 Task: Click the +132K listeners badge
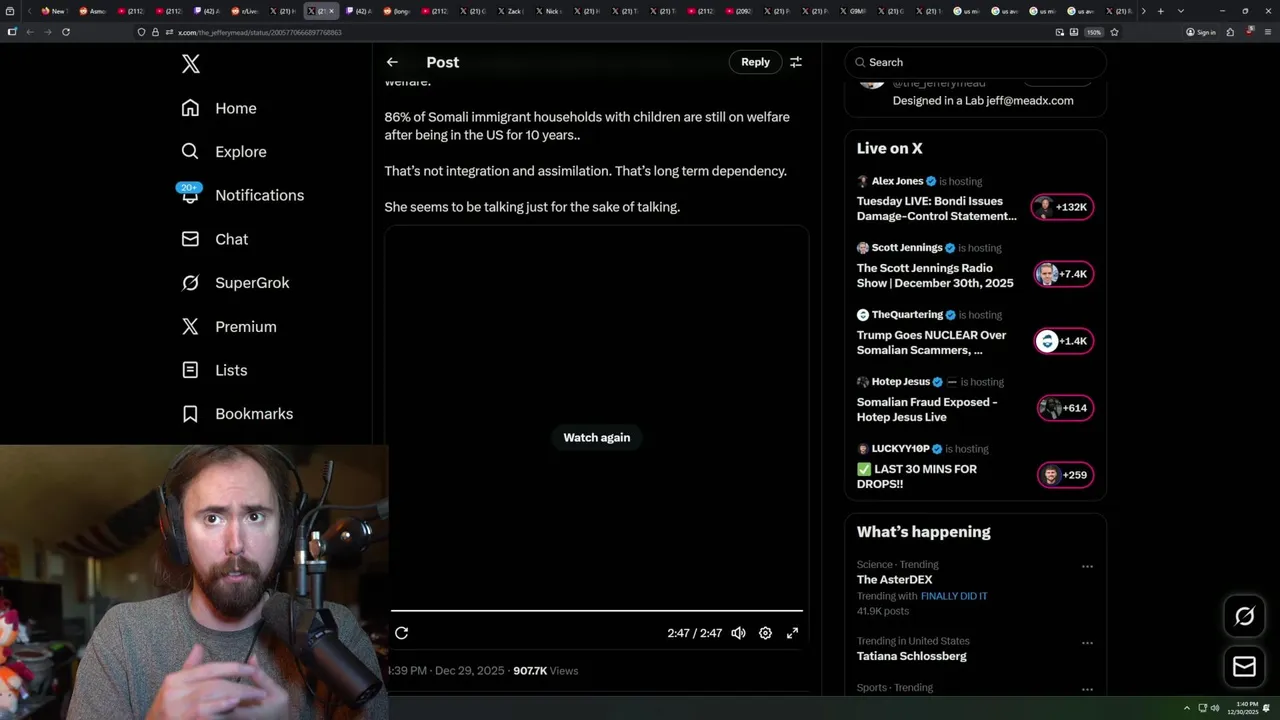point(1063,207)
